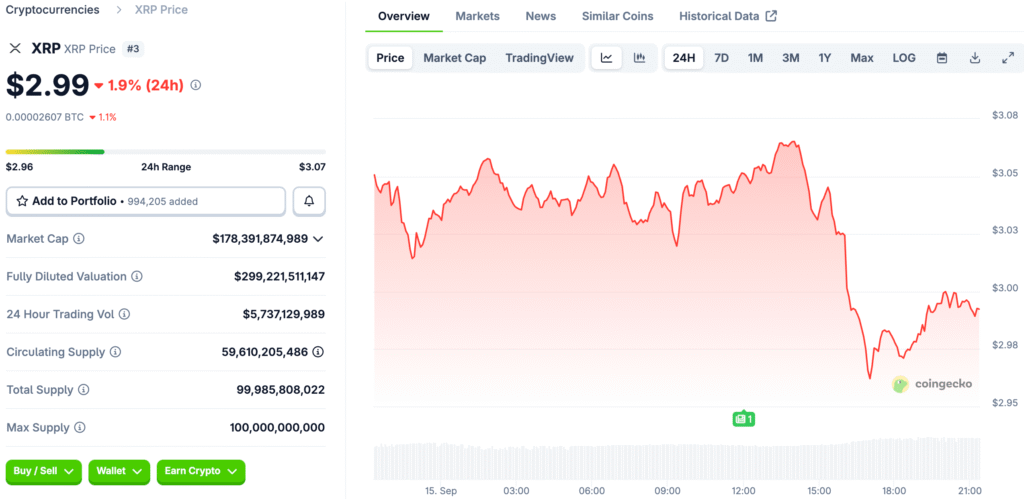This screenshot has height=499, width=1024.
Task: Click the $2.99 price text
Action: click(x=48, y=85)
